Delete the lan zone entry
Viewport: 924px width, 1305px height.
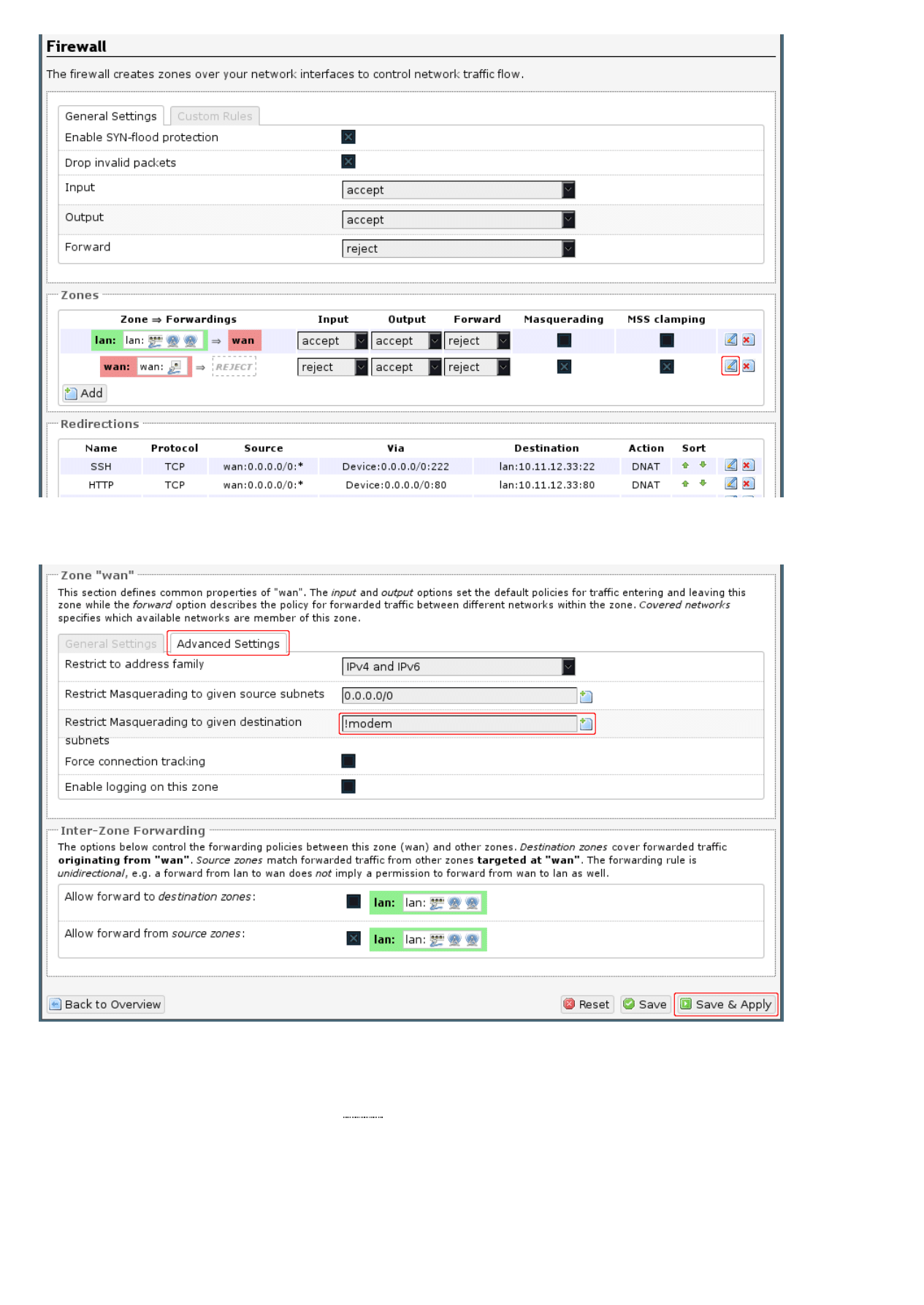(748, 340)
